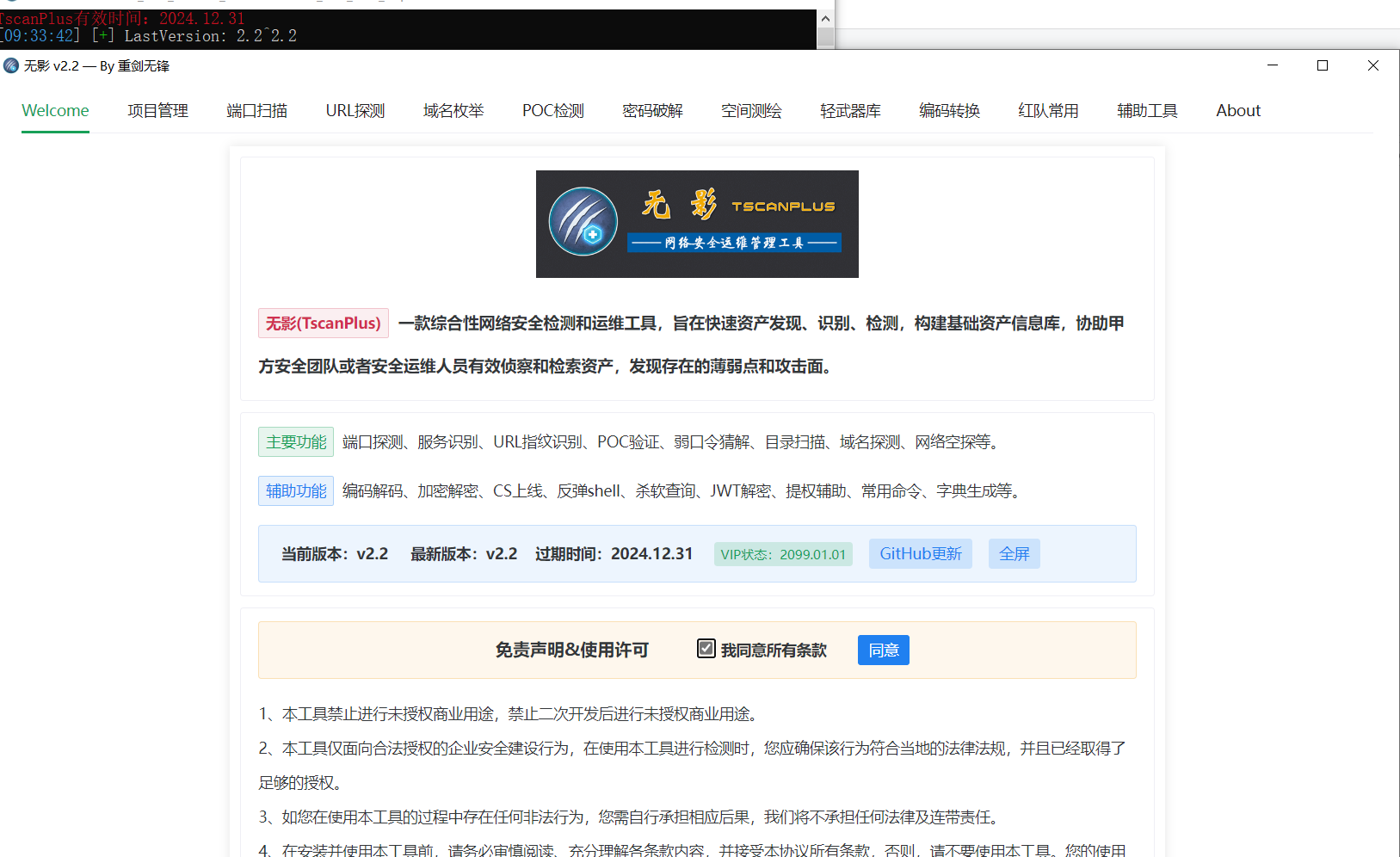Screen dimensions: 1400x857
Task: Open the 空间测绘 tab
Action: point(751,111)
